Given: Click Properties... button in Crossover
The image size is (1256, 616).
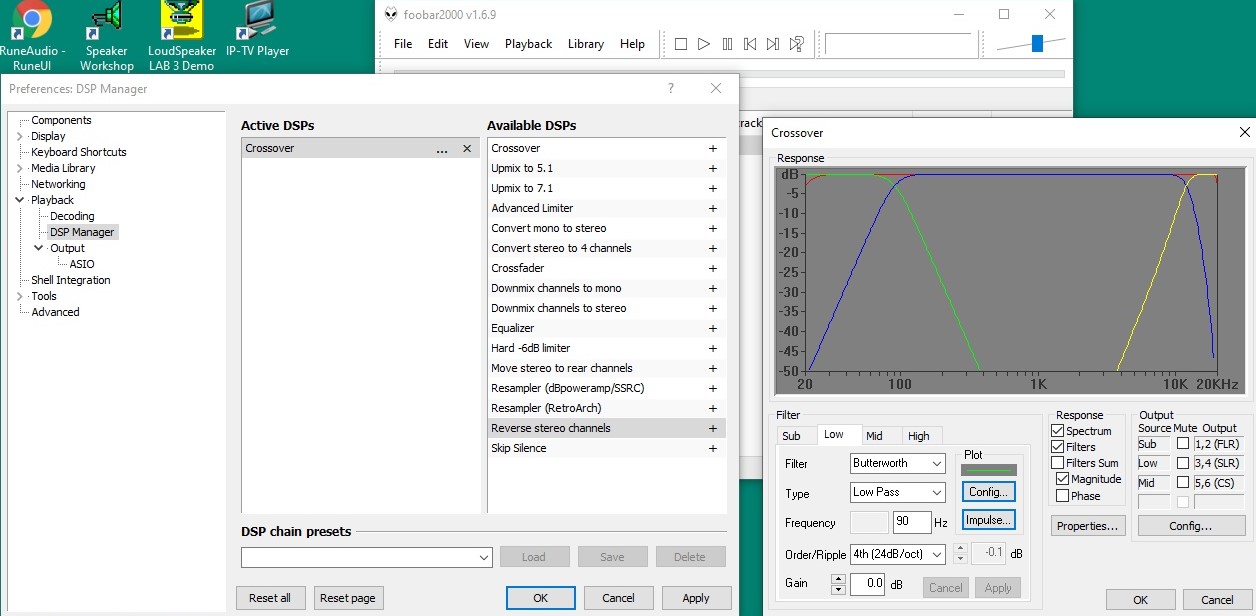Looking at the screenshot, I should coord(1088,525).
